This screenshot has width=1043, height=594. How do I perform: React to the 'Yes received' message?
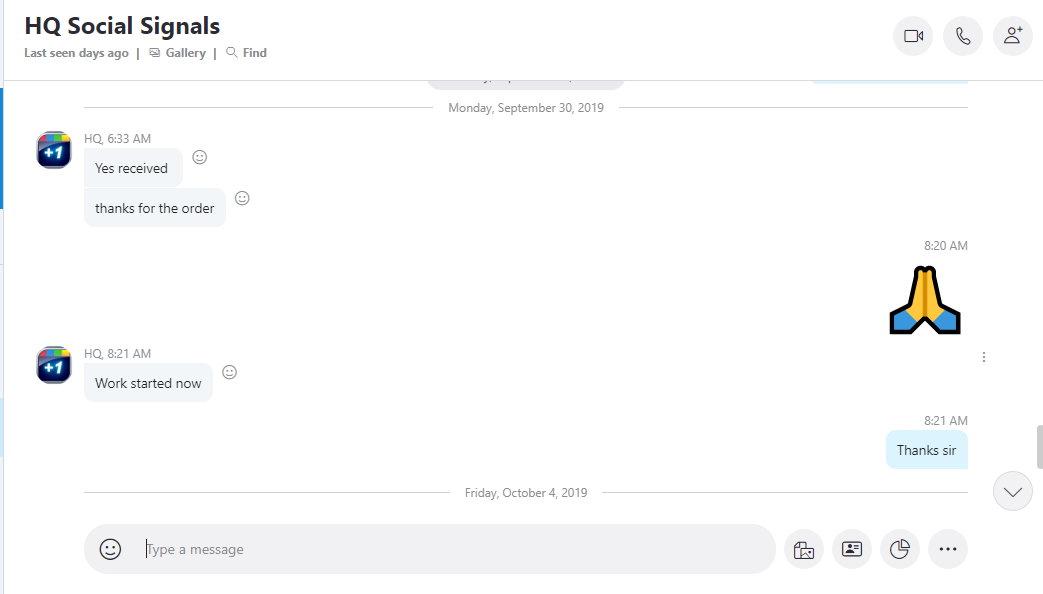pos(200,157)
